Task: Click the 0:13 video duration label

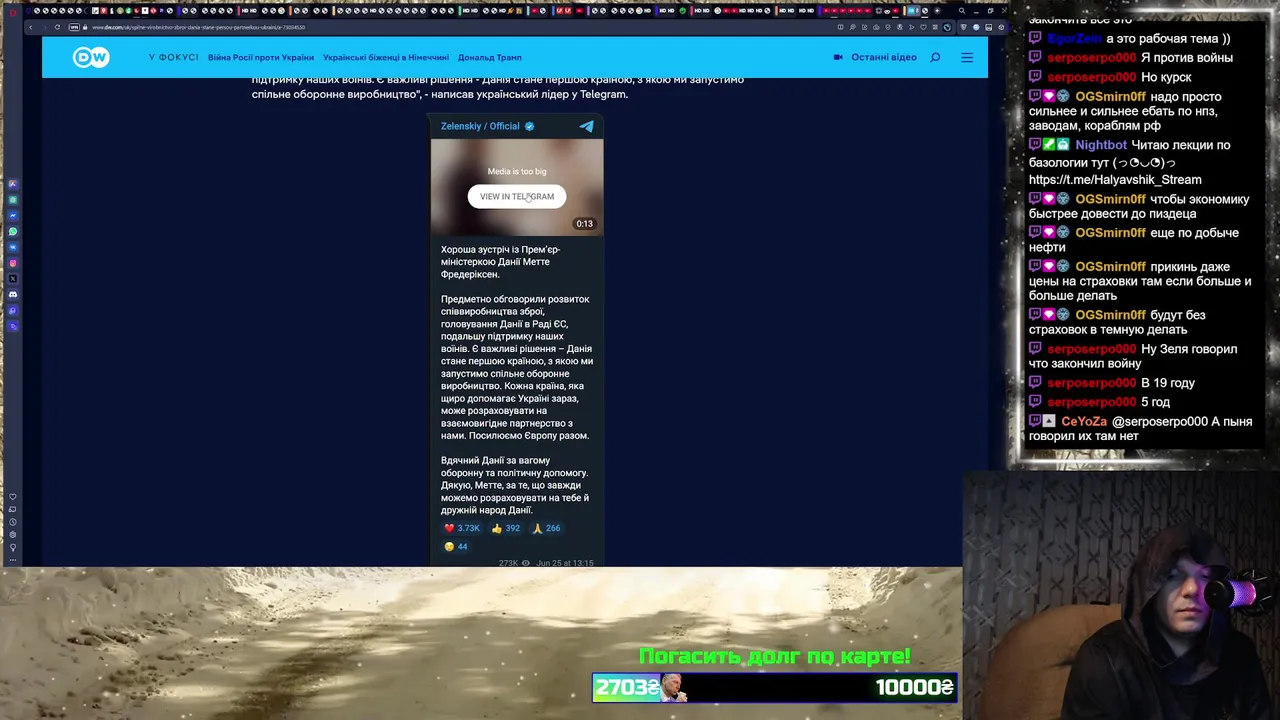Action: coord(584,224)
